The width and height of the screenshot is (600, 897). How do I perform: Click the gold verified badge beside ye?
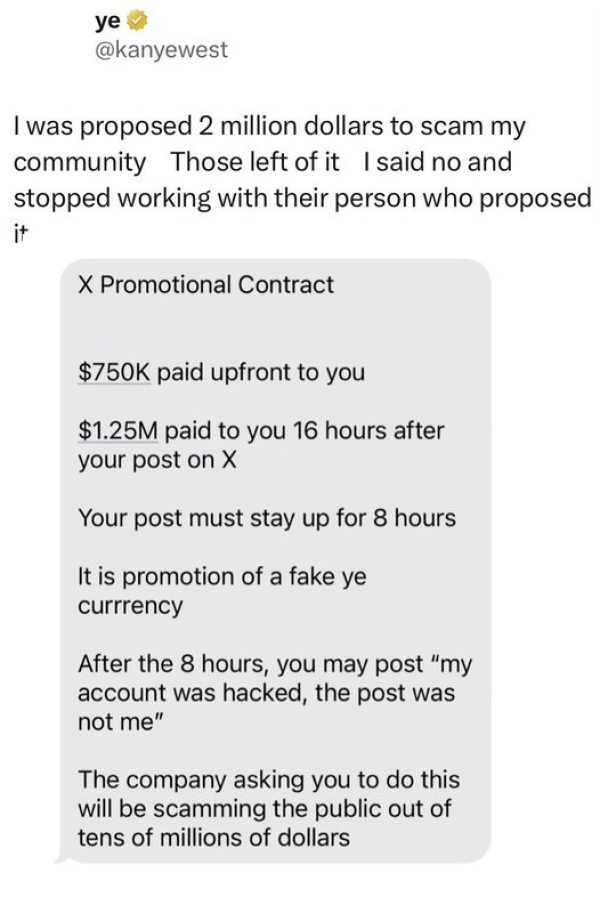pyautogui.click(x=137, y=22)
